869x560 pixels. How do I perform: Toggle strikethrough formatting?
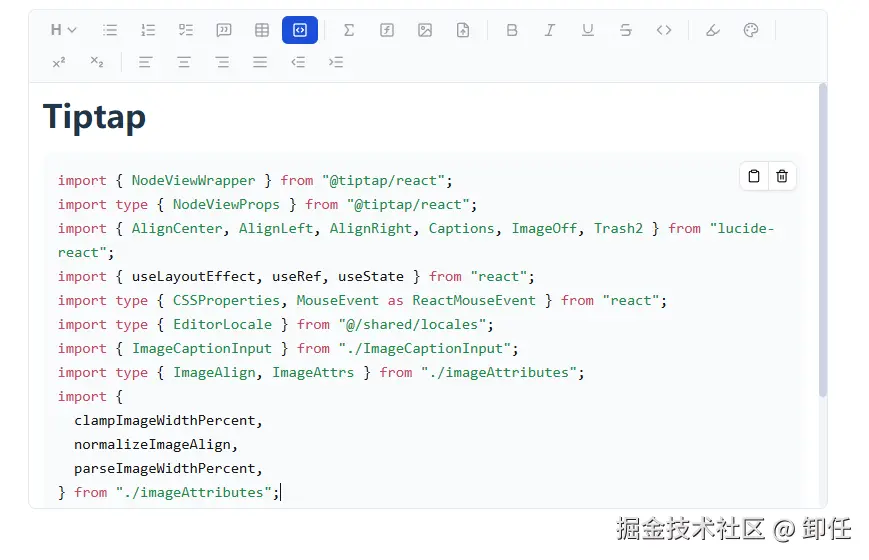[626, 30]
